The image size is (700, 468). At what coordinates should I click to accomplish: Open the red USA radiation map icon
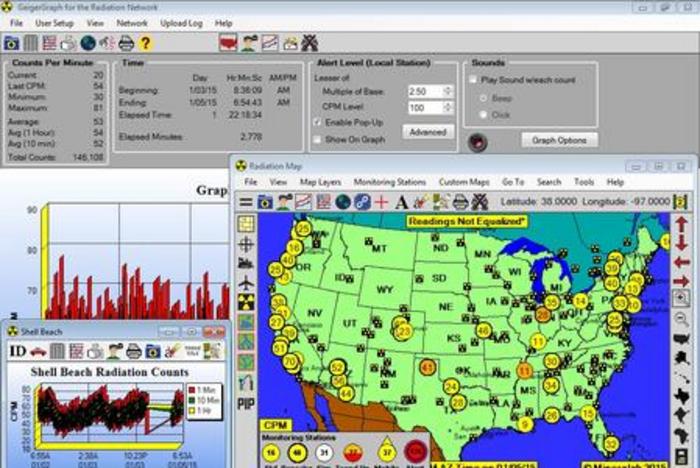[228, 43]
